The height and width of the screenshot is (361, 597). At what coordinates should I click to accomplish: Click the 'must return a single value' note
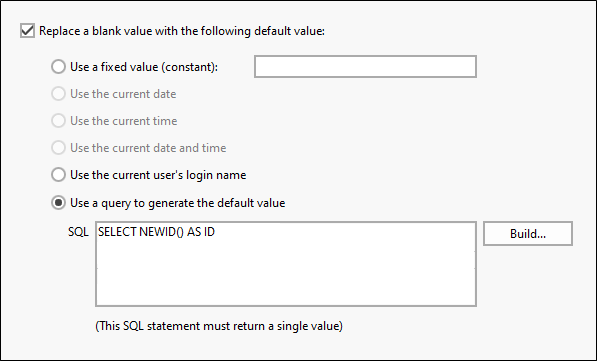coord(219,326)
